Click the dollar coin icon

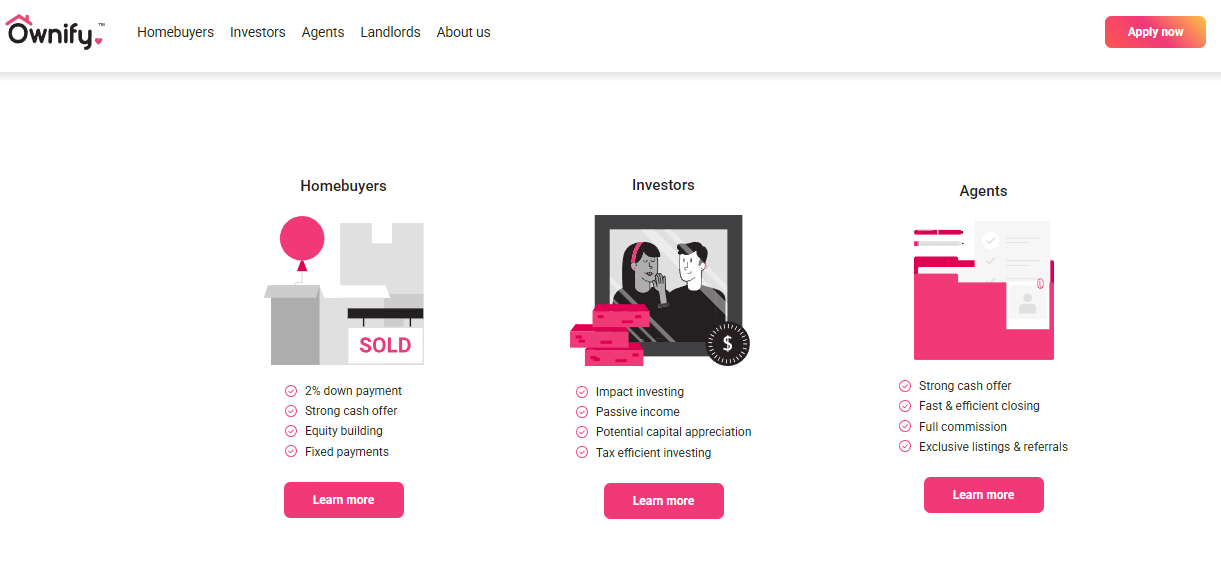pyautogui.click(x=727, y=344)
